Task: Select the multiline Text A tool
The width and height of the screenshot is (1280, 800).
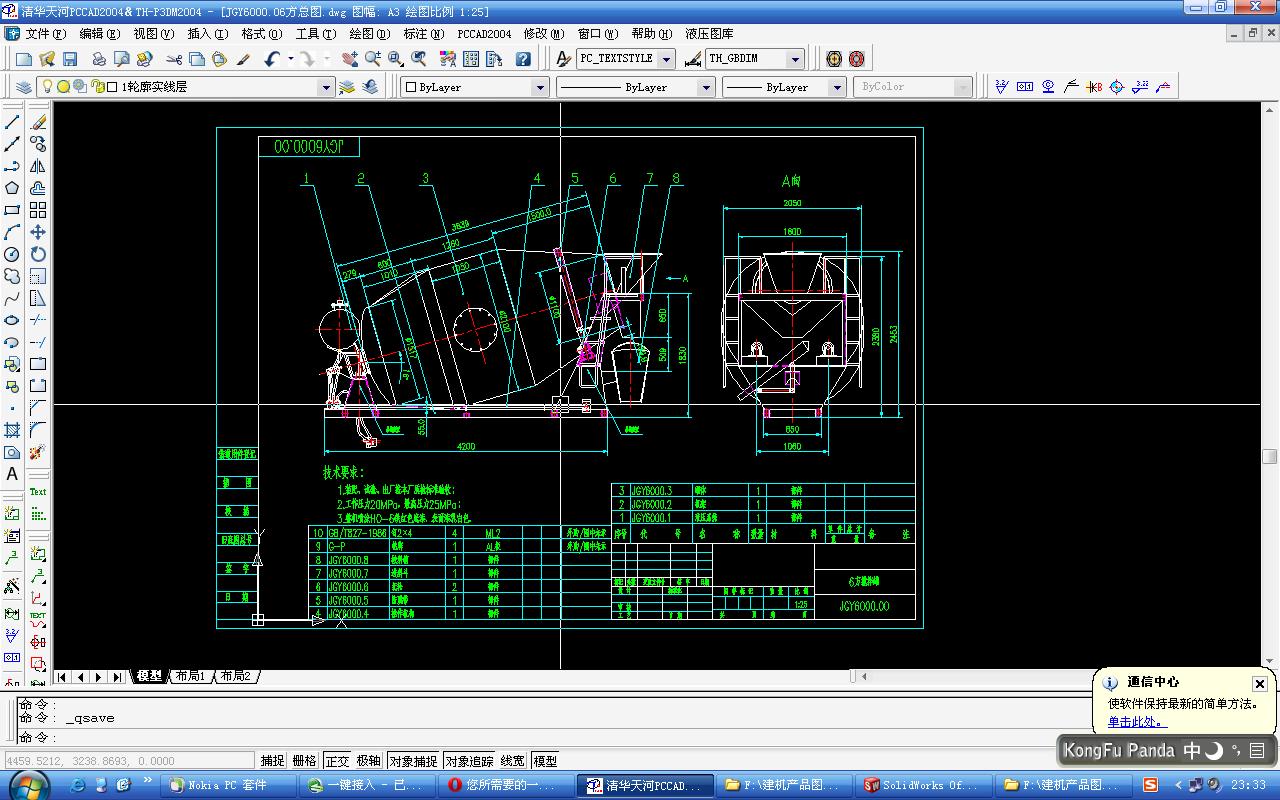Action: pyautogui.click(x=12, y=474)
